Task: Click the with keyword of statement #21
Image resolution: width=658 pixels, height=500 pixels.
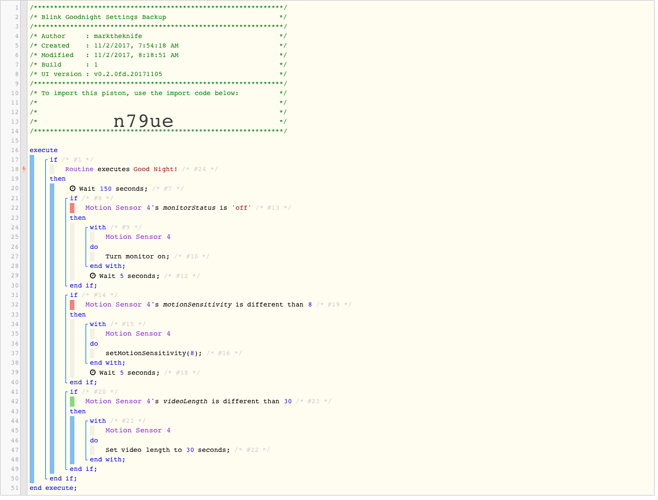Action: (98, 421)
